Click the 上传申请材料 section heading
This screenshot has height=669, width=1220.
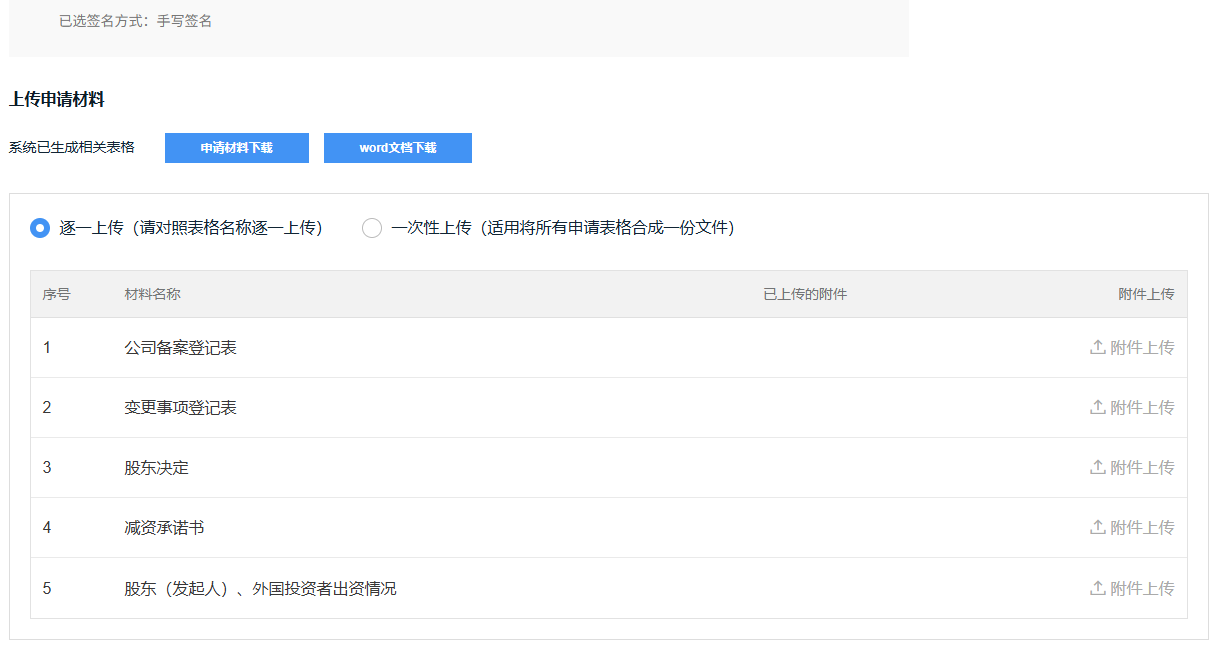[57, 99]
